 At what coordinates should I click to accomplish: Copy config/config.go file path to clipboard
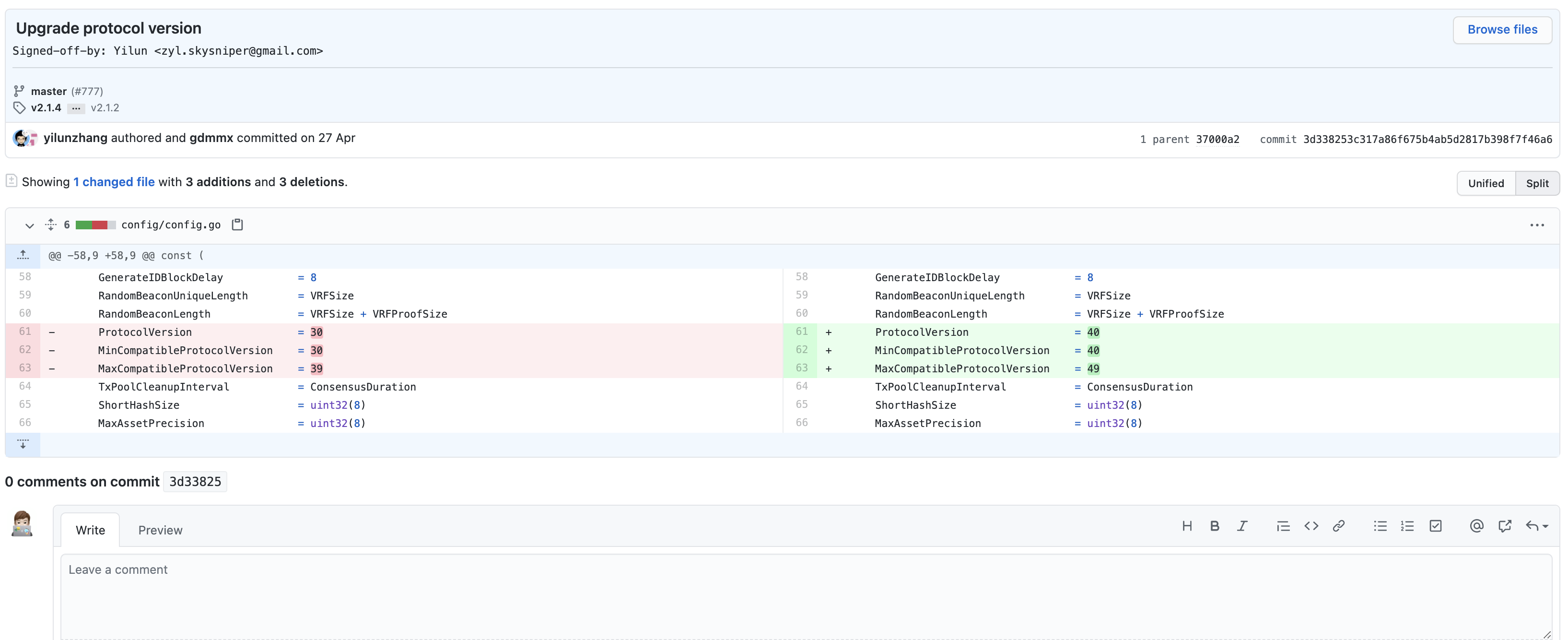point(237,225)
